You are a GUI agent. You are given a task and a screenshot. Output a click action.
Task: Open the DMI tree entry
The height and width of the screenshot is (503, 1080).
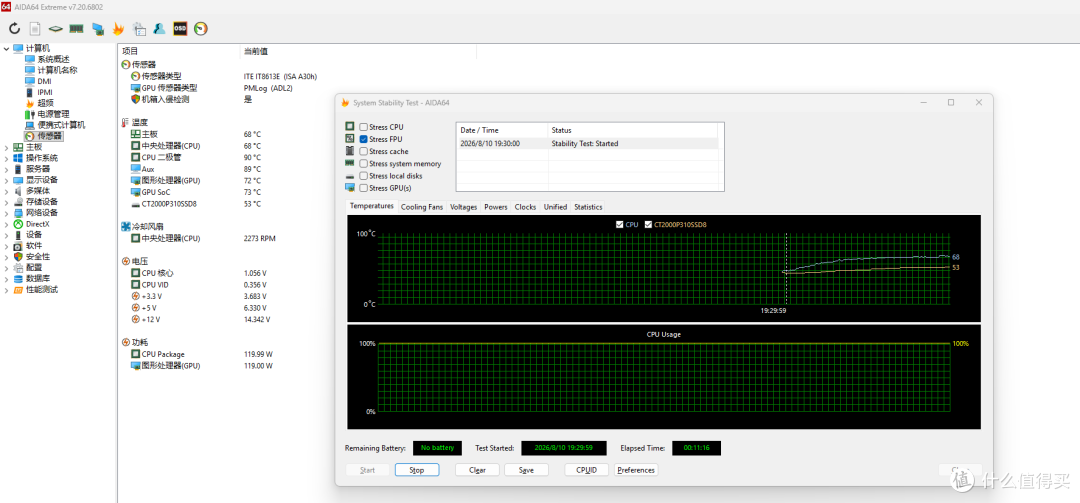coord(44,81)
